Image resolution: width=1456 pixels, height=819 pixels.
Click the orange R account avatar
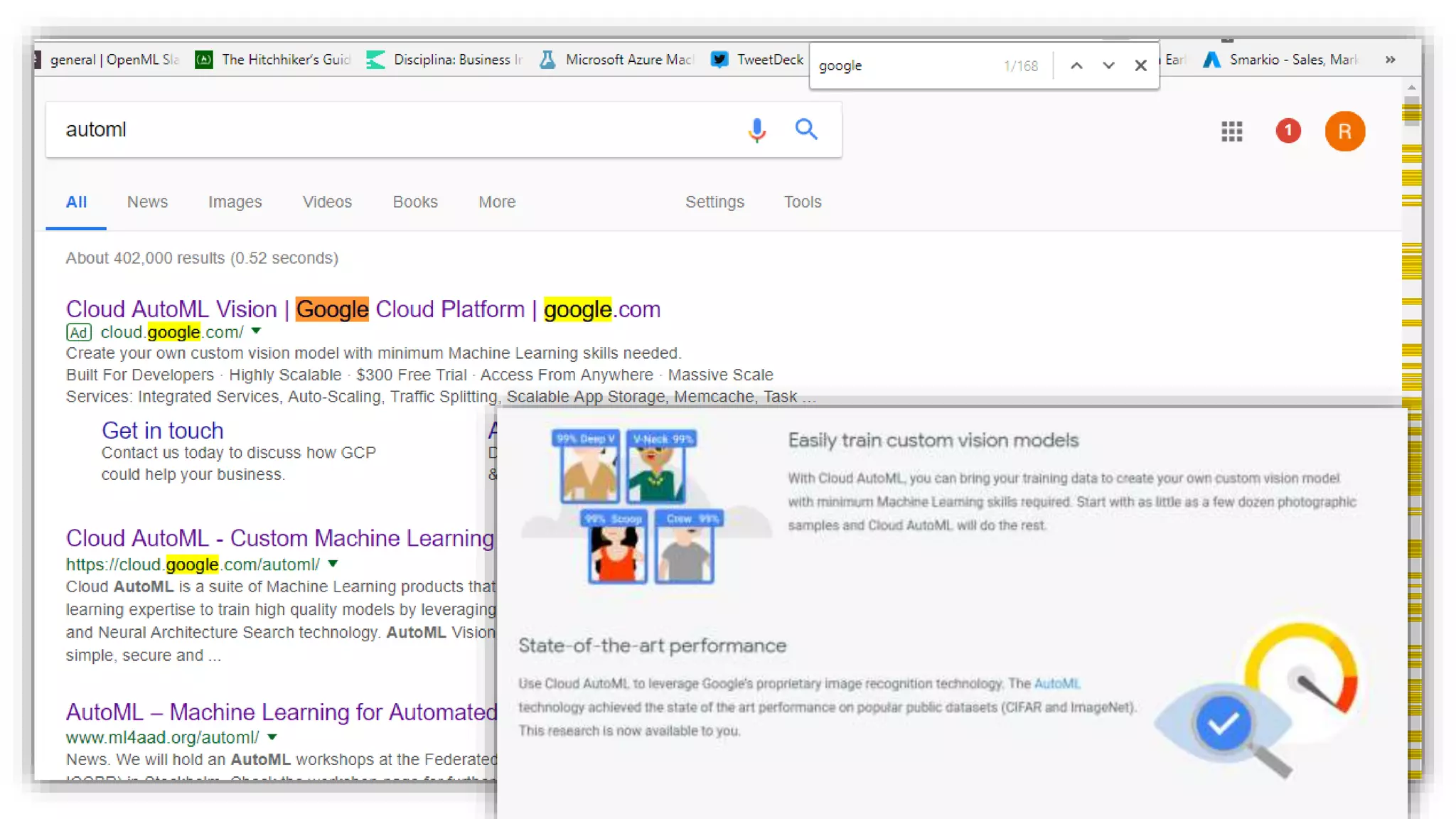click(1344, 131)
